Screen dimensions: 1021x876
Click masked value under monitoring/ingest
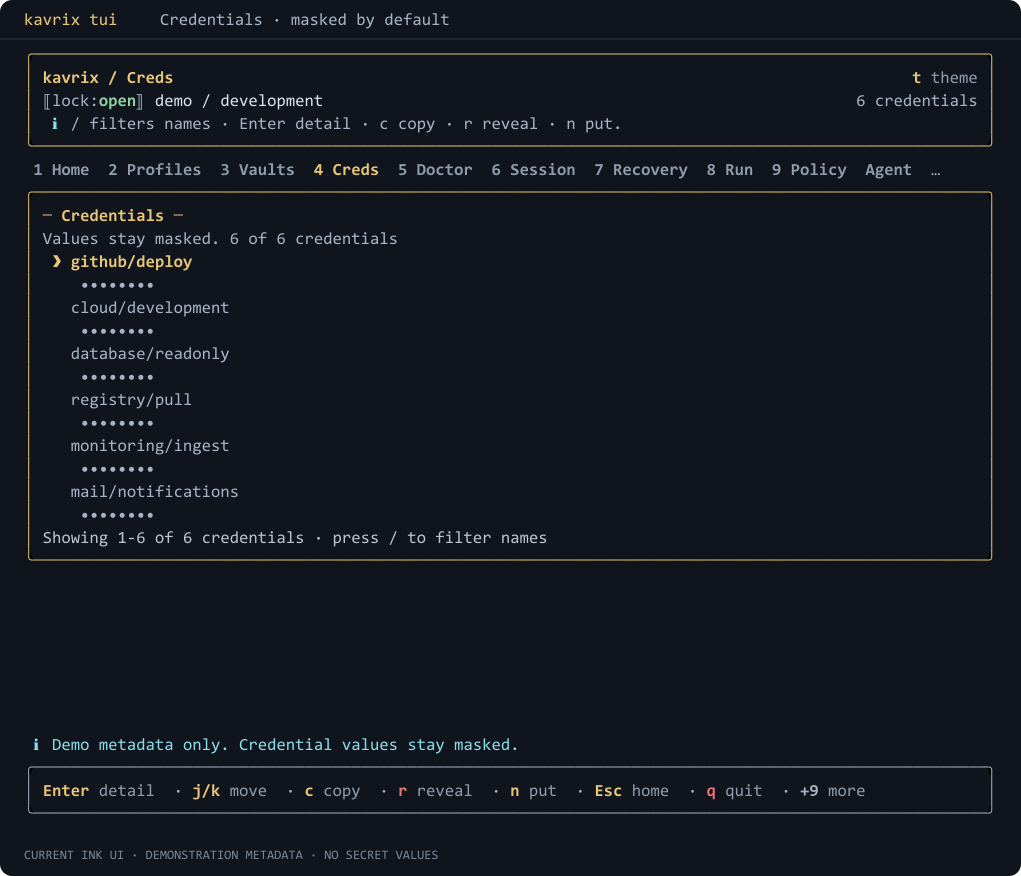117,469
